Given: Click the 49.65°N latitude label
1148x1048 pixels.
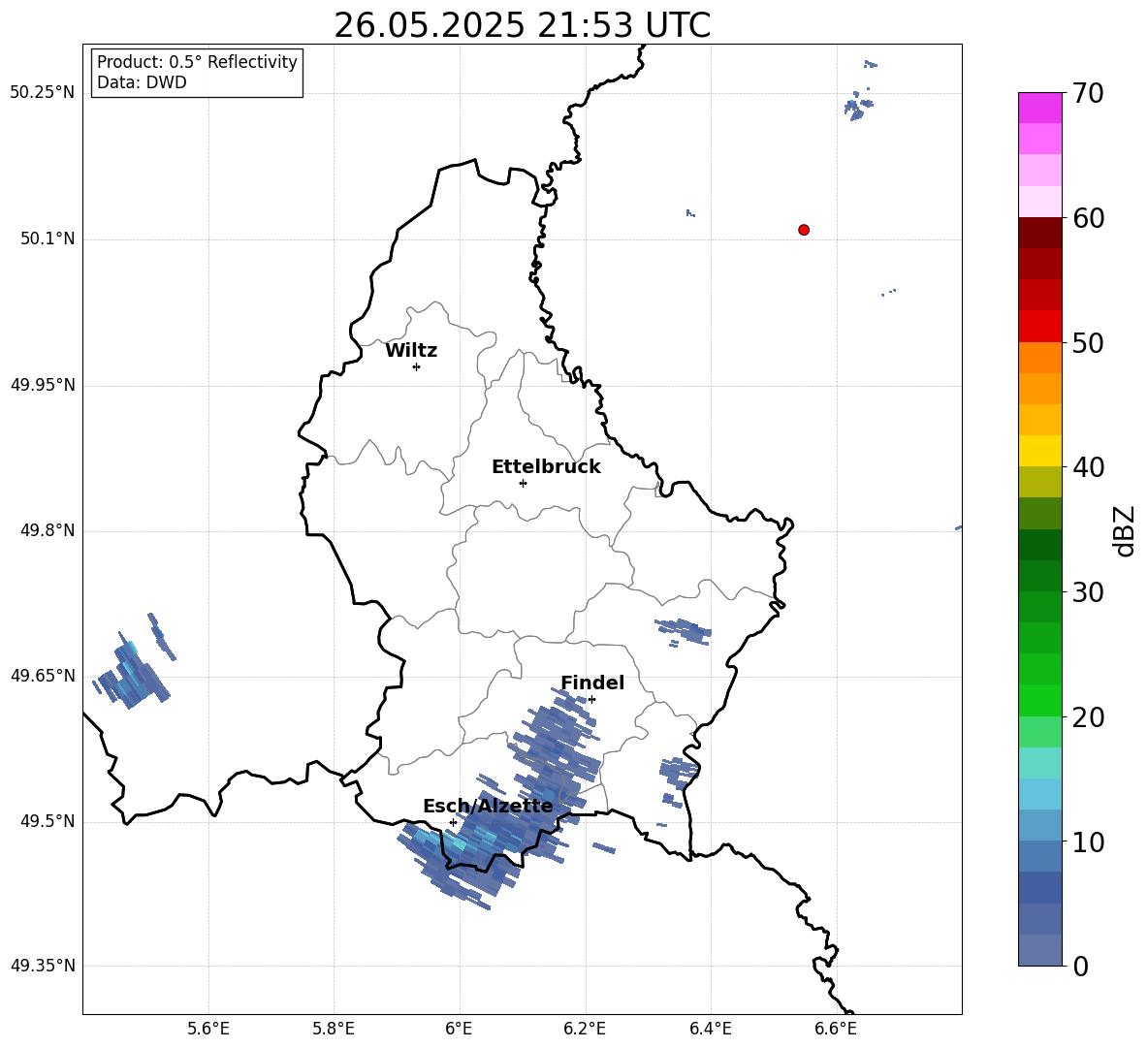Looking at the screenshot, I should point(43,675).
